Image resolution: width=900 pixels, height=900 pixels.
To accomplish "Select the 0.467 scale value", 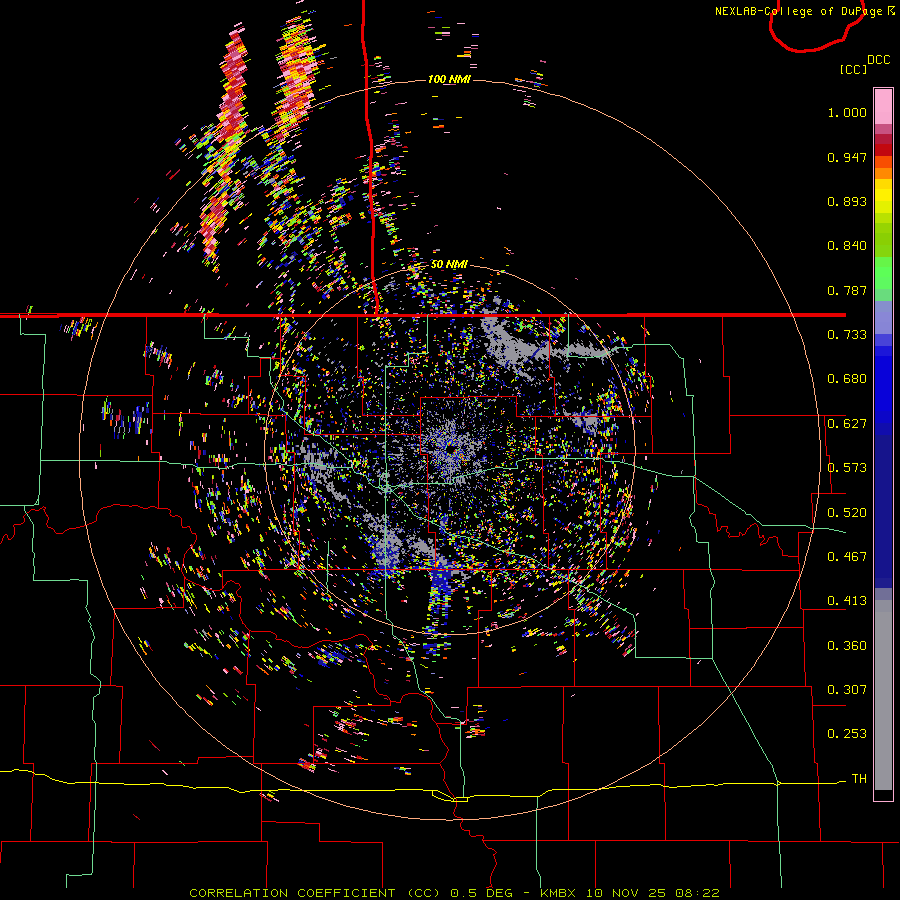I will pos(847,557).
